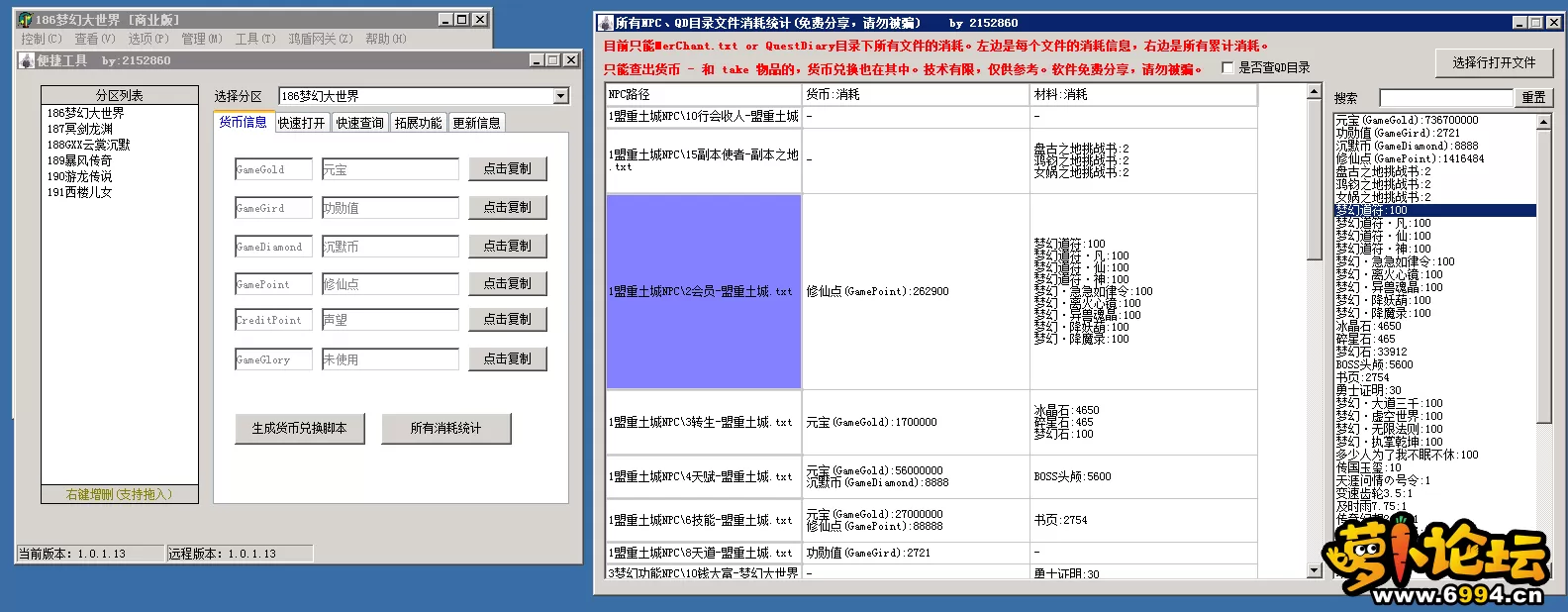Screen dimensions: 1568x612
Task: Select 189暴风传奇 in the 分区列表
Action: pyautogui.click(x=80, y=160)
